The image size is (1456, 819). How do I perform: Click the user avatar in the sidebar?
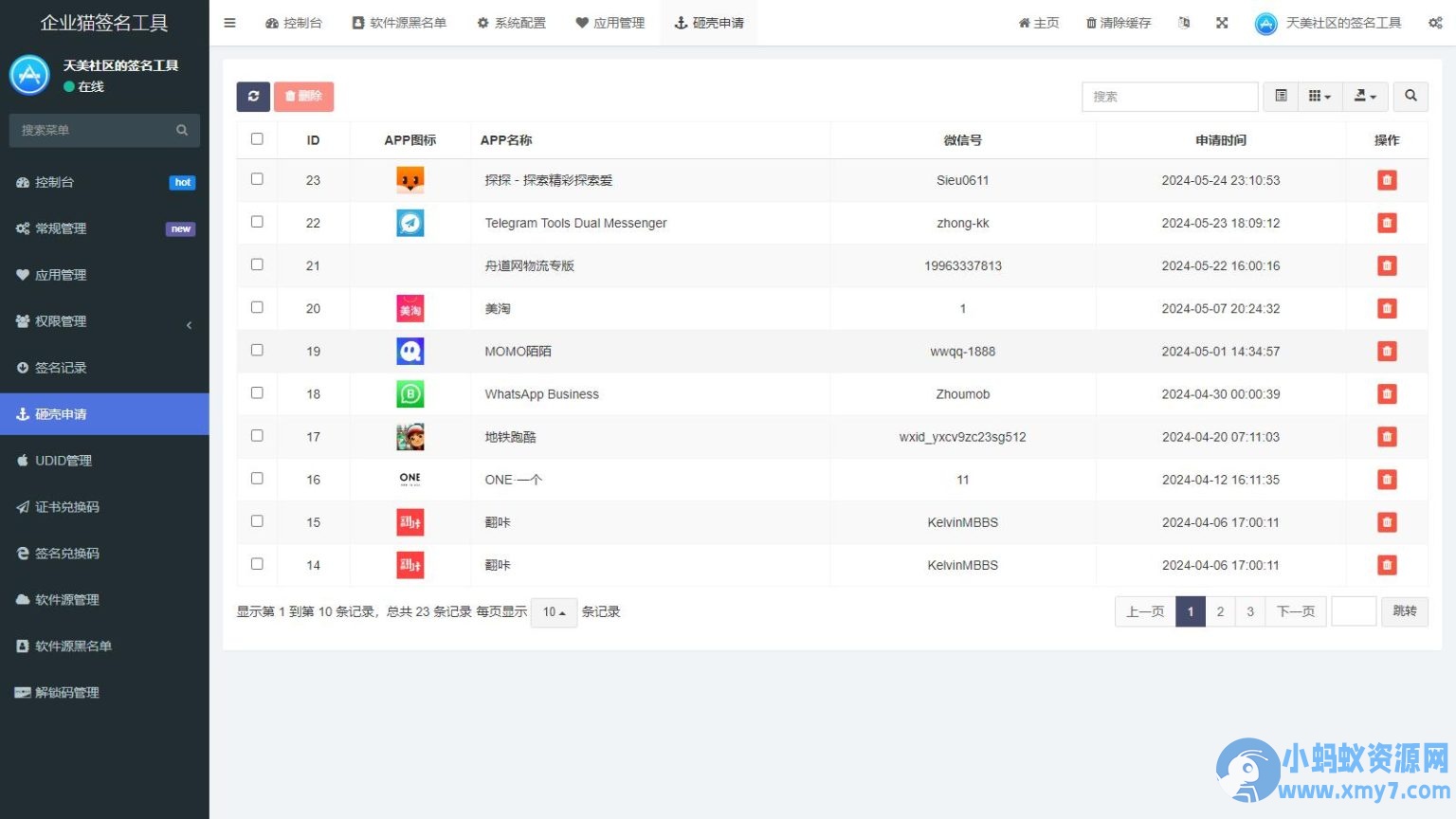[29, 75]
